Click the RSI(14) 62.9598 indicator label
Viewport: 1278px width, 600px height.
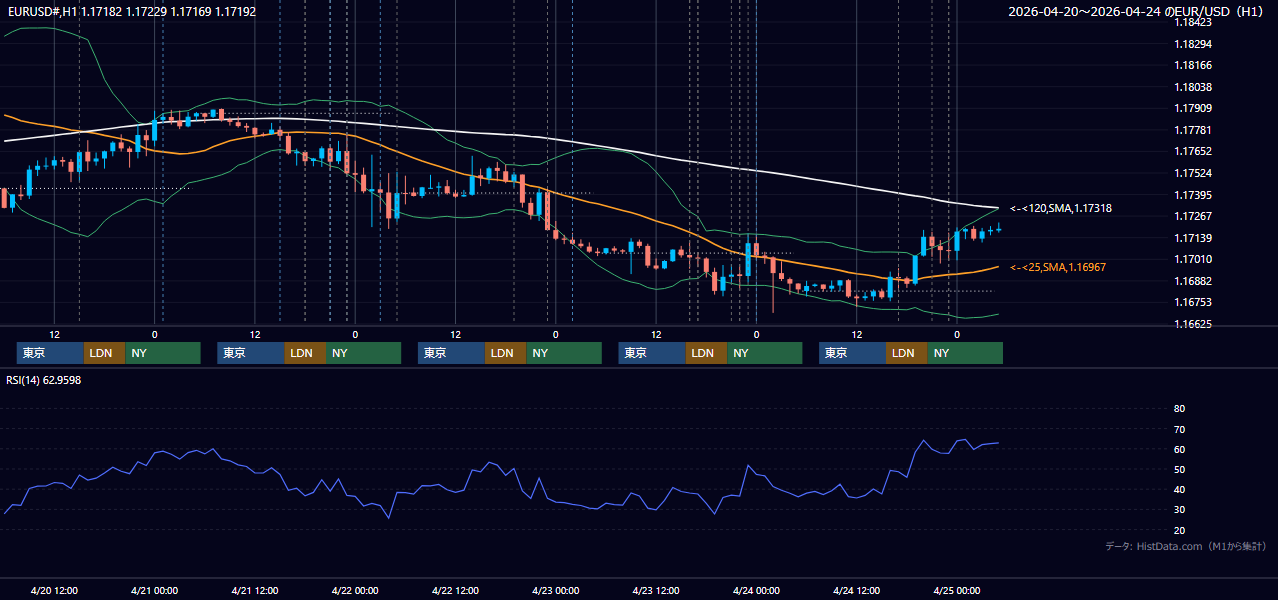point(44,380)
